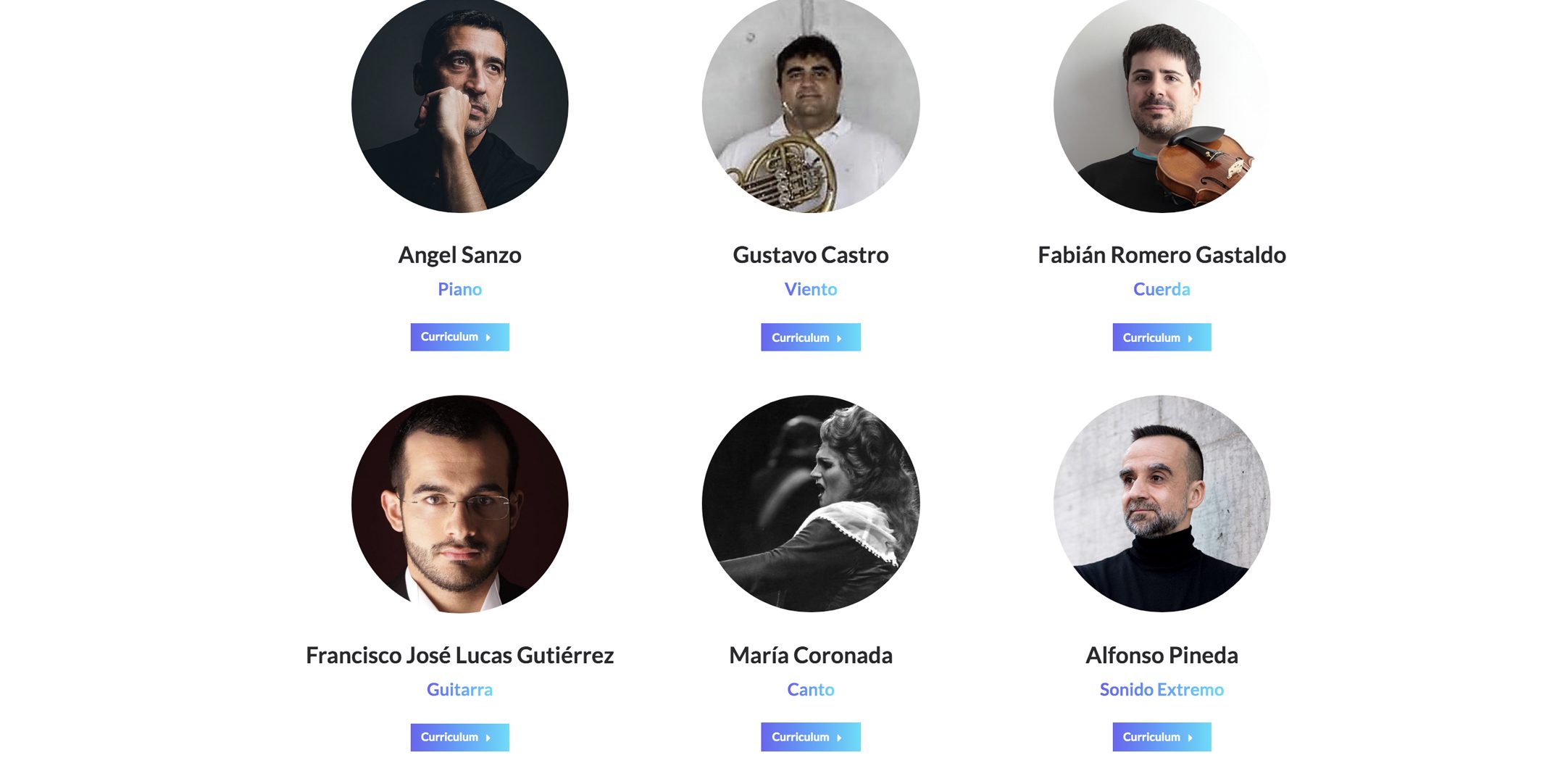
Task: Click the Sonido Extremo specialty label
Action: [1162, 689]
